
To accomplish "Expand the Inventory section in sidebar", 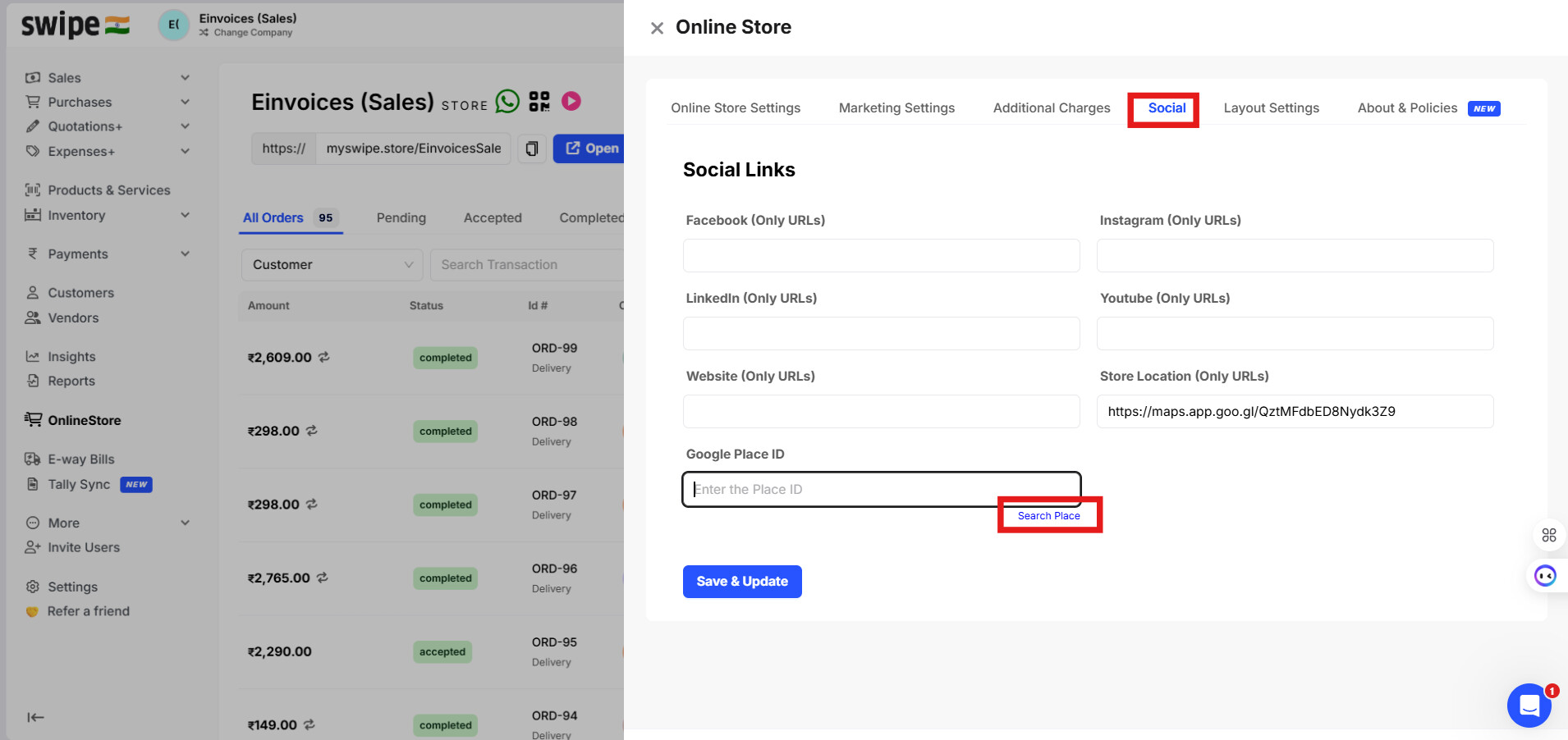I will 186,215.
